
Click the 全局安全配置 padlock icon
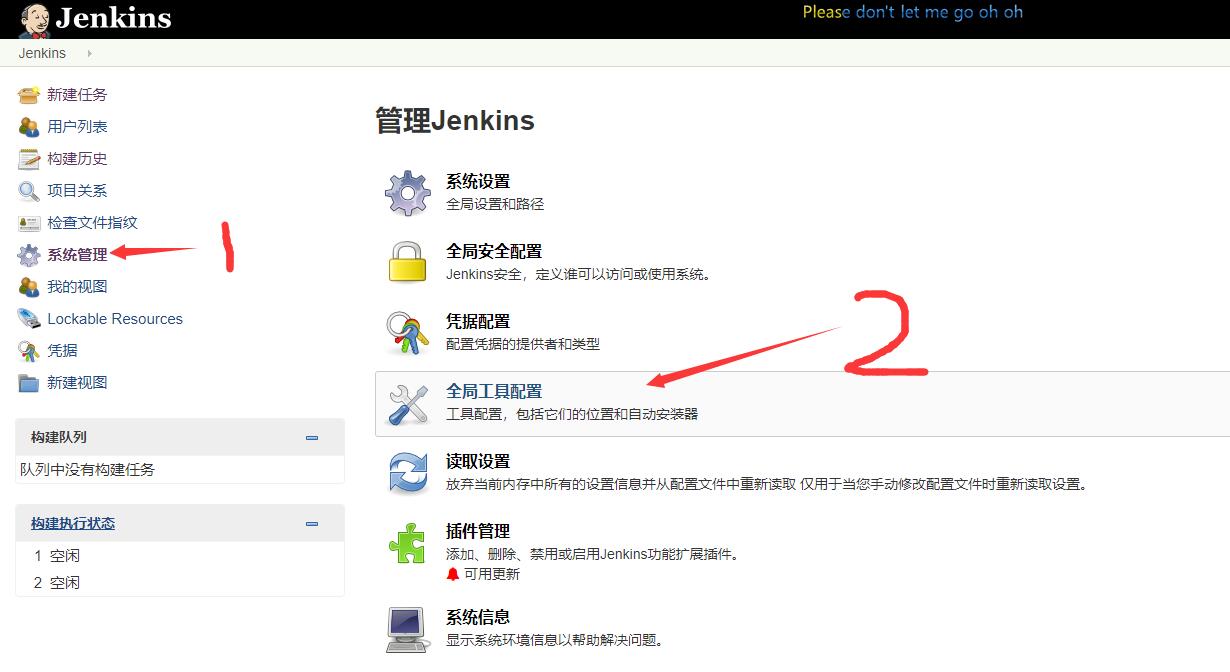coord(408,262)
